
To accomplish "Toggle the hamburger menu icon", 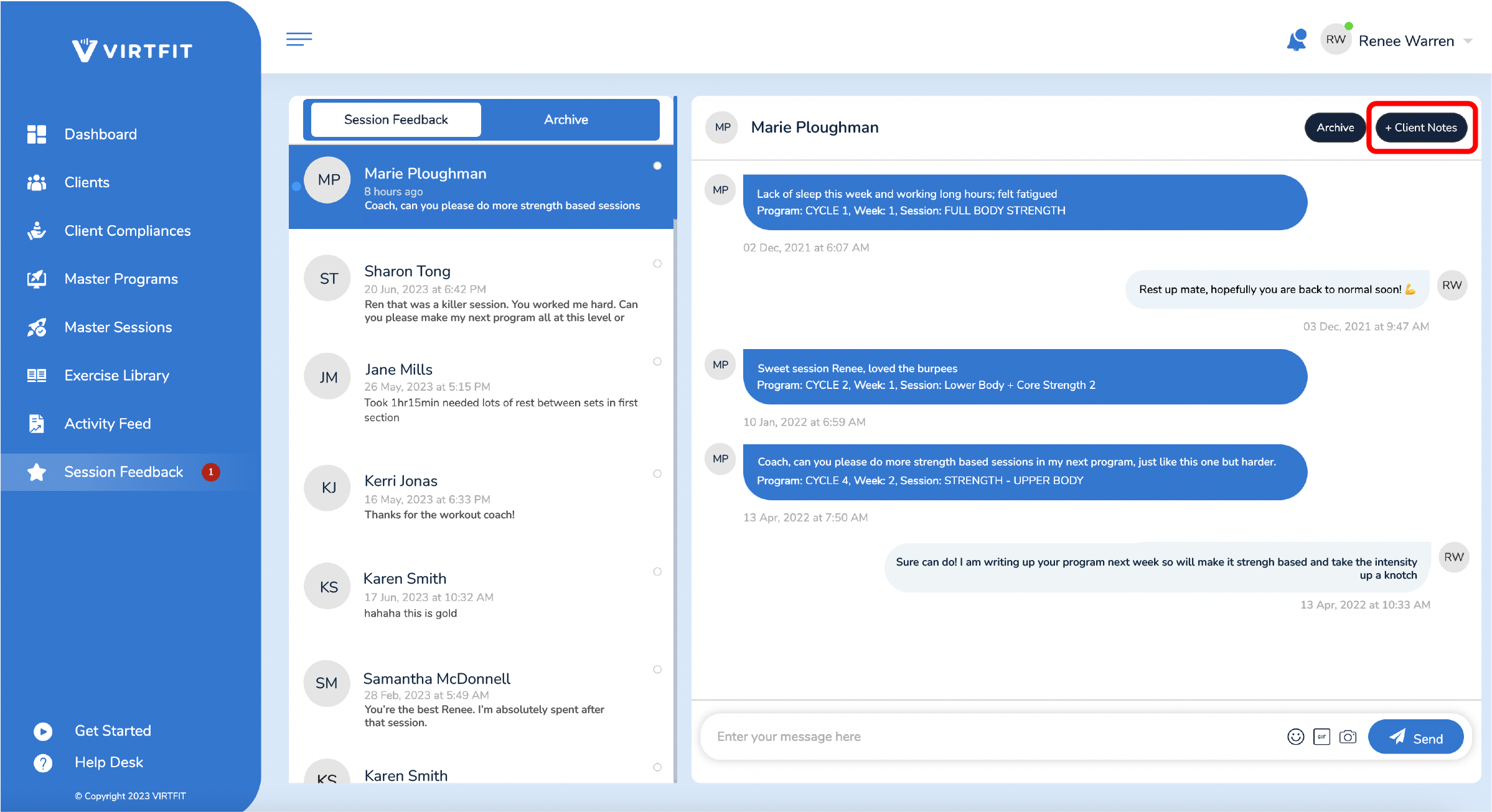I will coord(299,39).
